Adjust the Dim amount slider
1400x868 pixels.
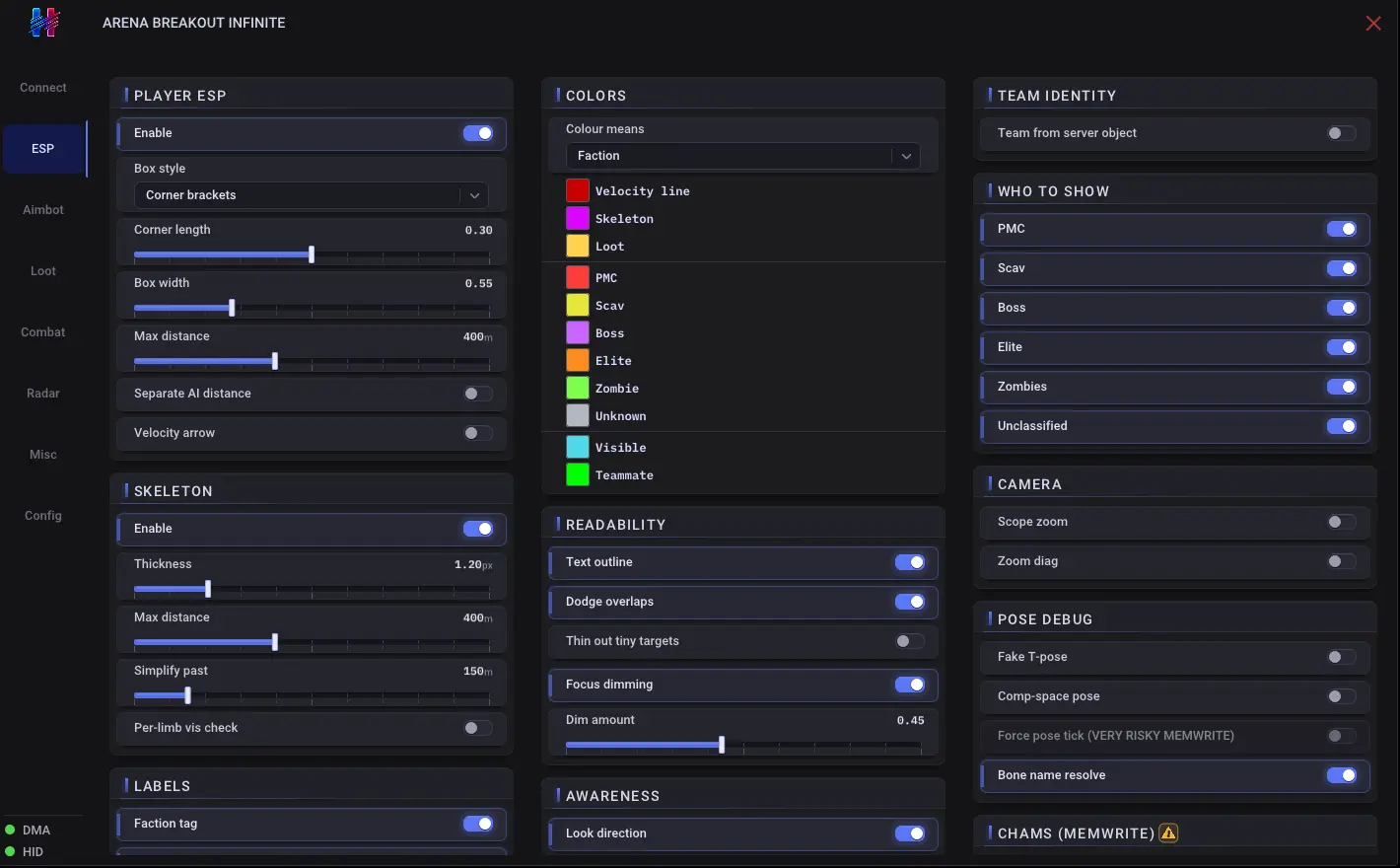point(743,746)
